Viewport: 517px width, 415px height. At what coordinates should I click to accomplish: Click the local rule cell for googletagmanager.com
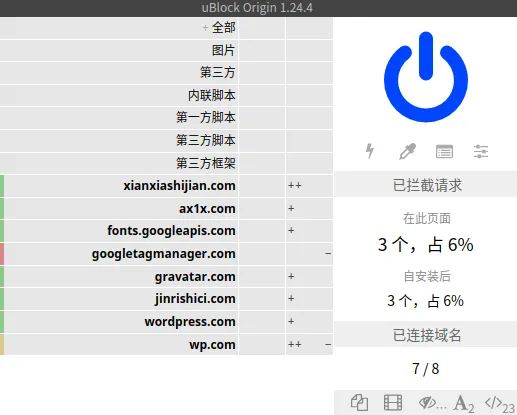coord(309,254)
